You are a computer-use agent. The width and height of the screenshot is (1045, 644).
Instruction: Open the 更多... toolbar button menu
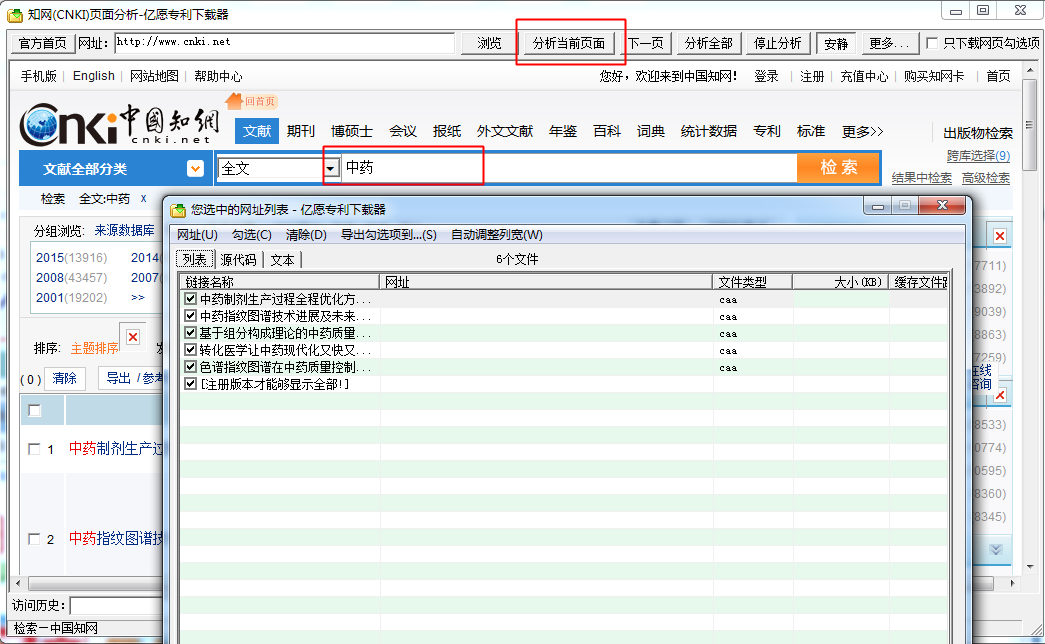point(888,43)
